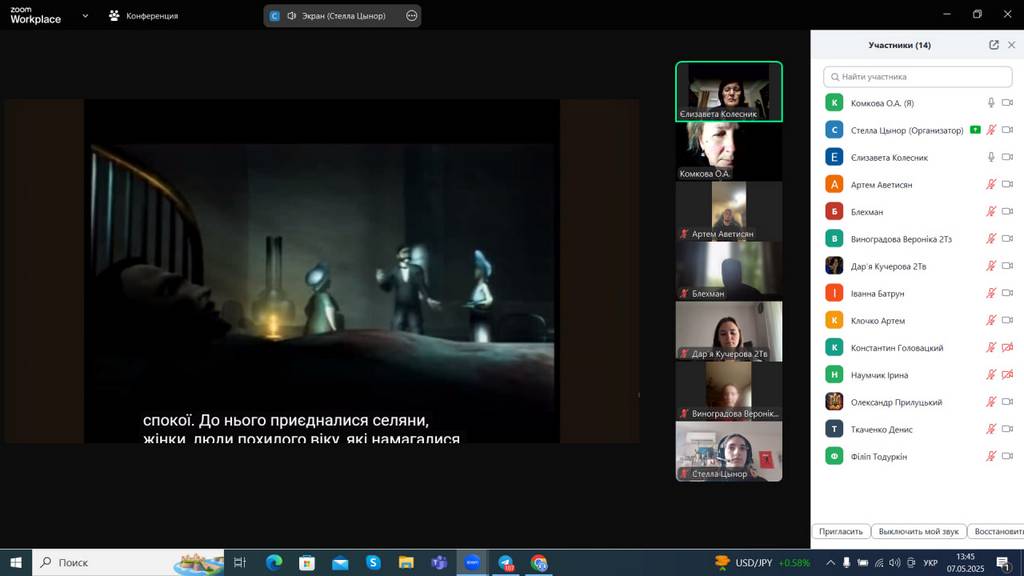Viewport: 1024px width, 576px height.
Task: Select Блехман video thumbnail
Action: click(x=729, y=271)
